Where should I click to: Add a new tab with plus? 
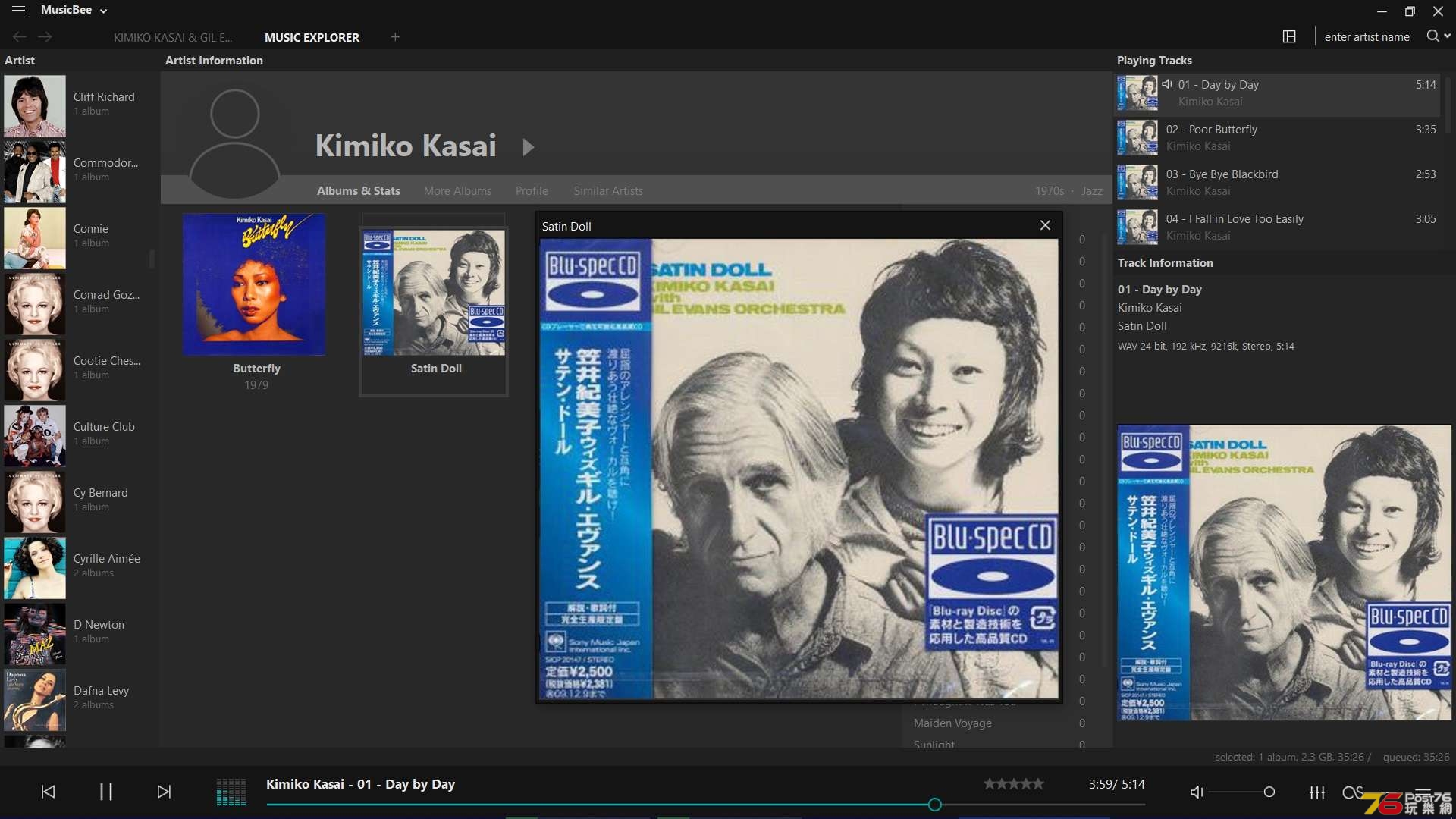pyautogui.click(x=395, y=36)
